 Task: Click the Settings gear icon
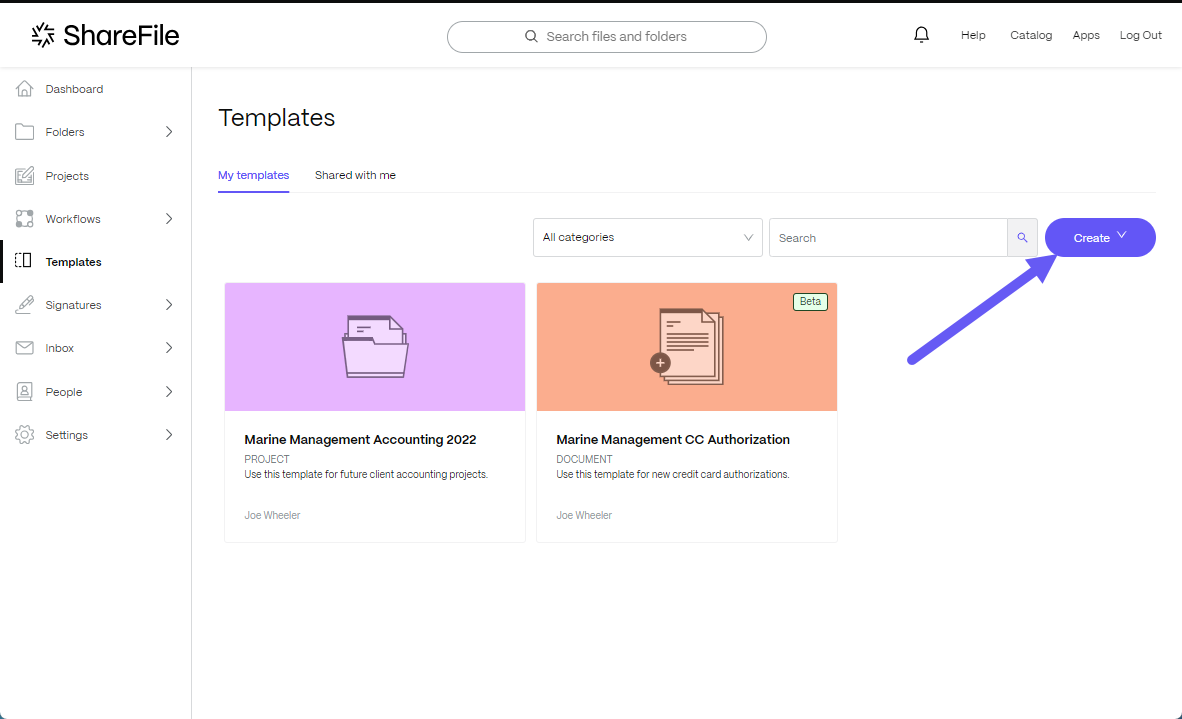click(x=24, y=435)
